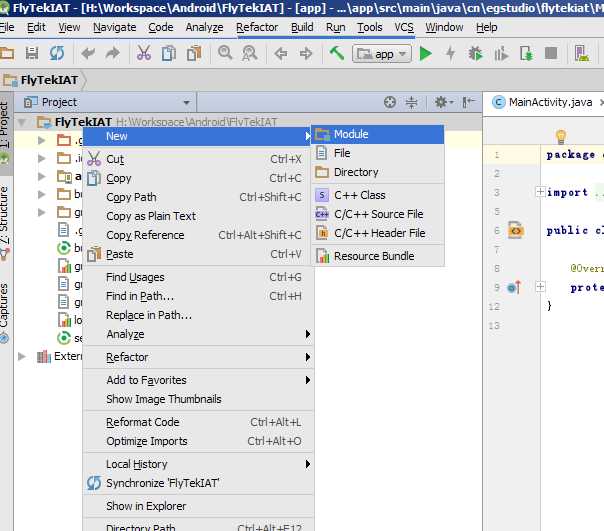Click Find Usages in context menu
This screenshot has width=604, height=531.
tap(199, 277)
